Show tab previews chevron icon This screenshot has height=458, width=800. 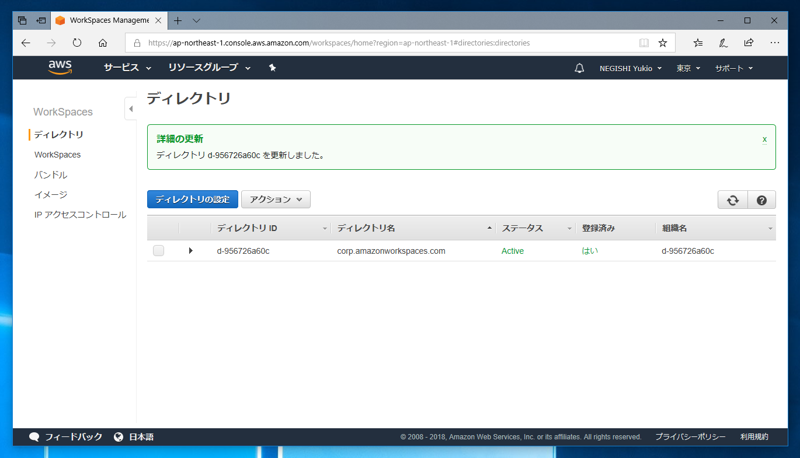coord(196,20)
